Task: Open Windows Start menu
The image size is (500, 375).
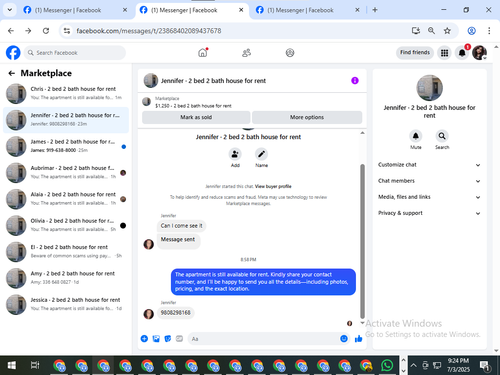Action: tap(11, 365)
